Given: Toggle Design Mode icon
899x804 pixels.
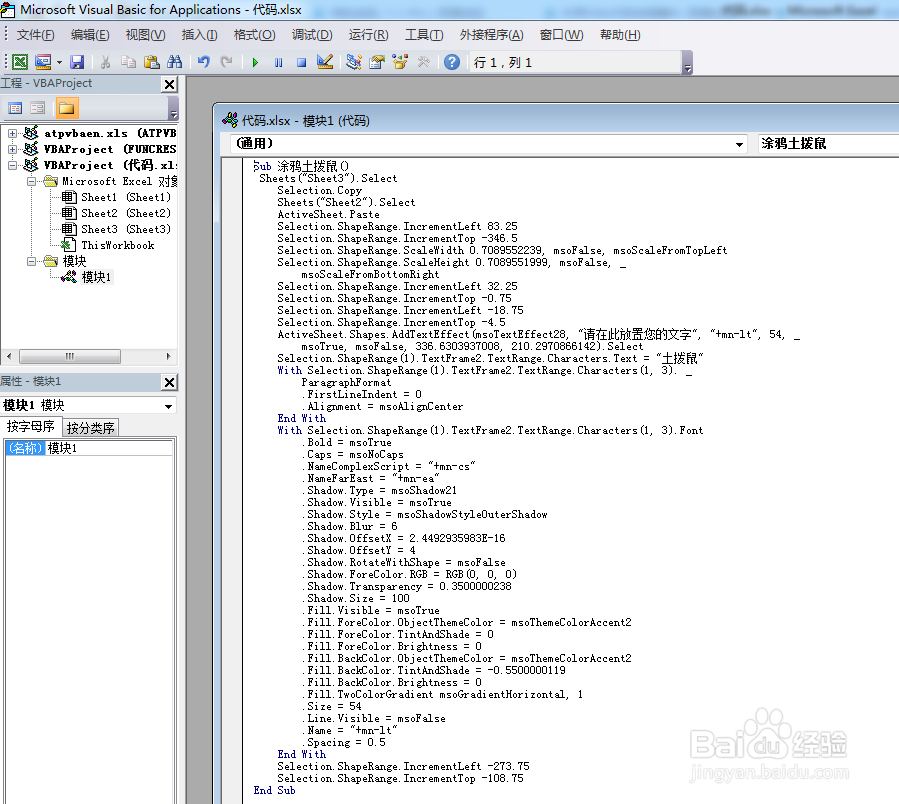Looking at the screenshot, I should 325,62.
